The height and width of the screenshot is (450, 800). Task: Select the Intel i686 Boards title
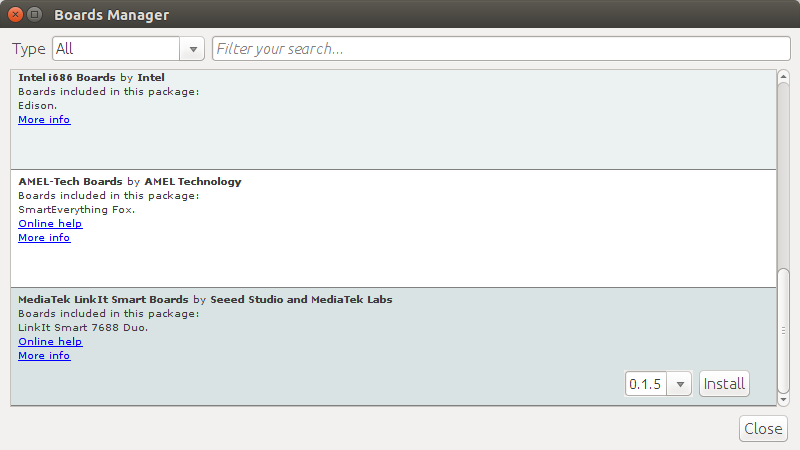click(67, 78)
